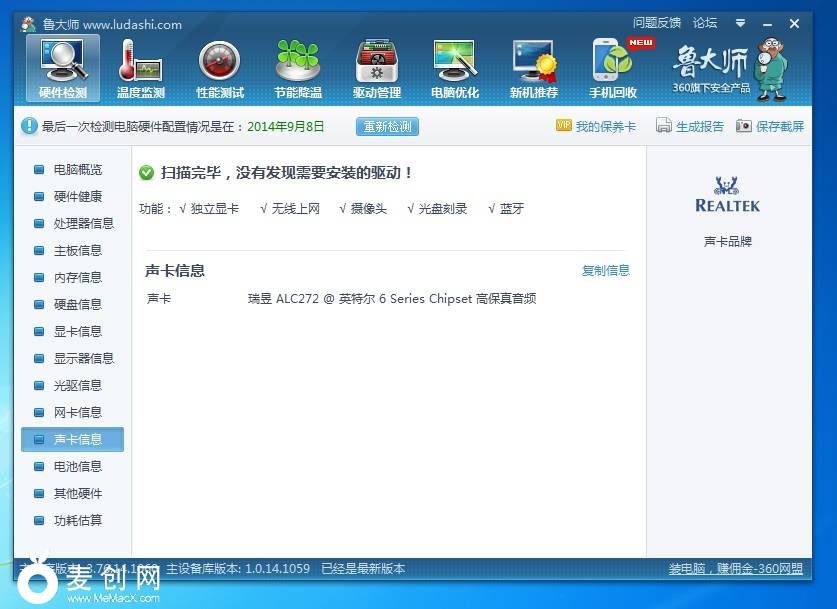Select 电脑概览 in the sidebar
The height and width of the screenshot is (609, 837).
pyautogui.click(x=77, y=170)
